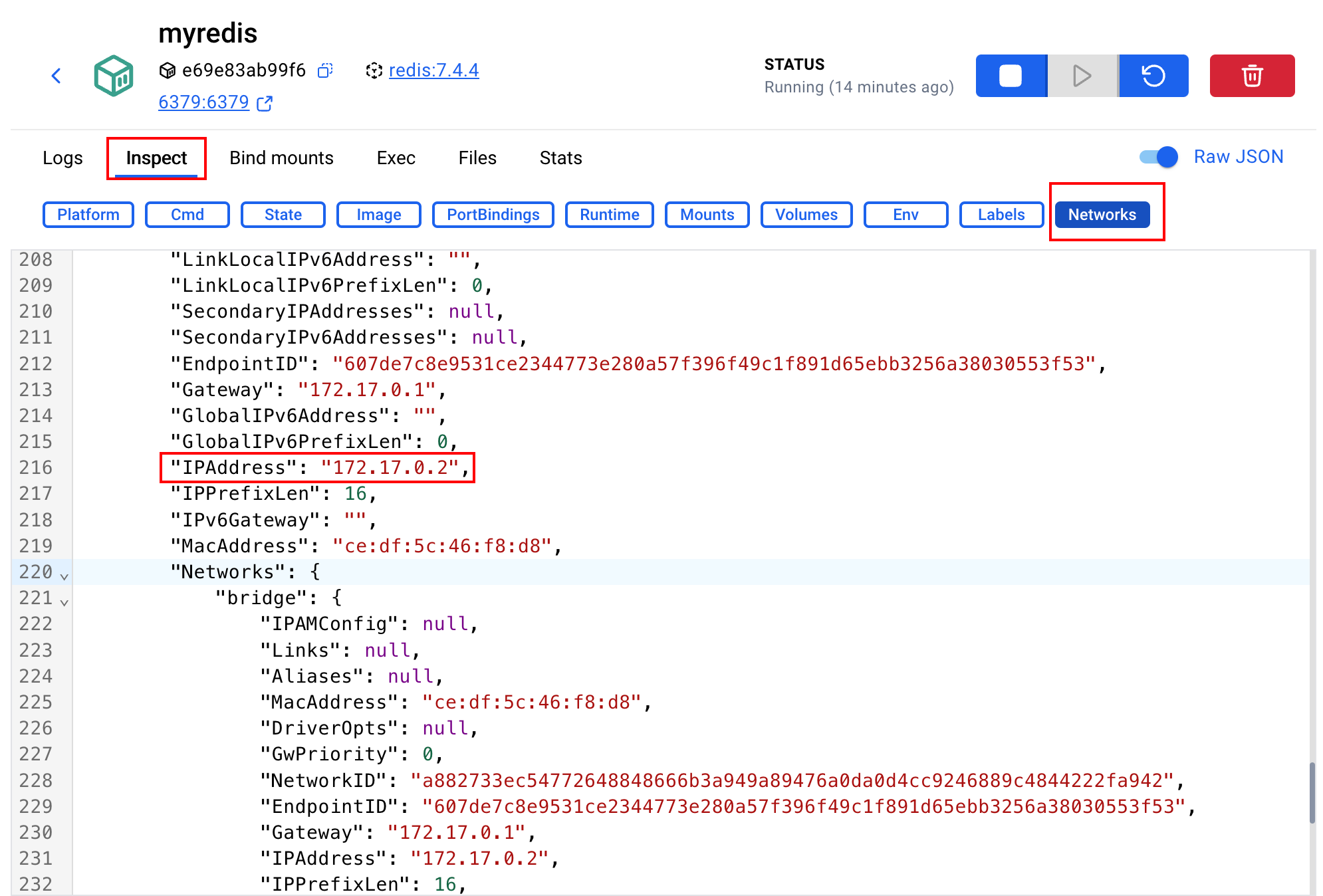
Task: Jump to the Cmd section
Action: (x=187, y=215)
